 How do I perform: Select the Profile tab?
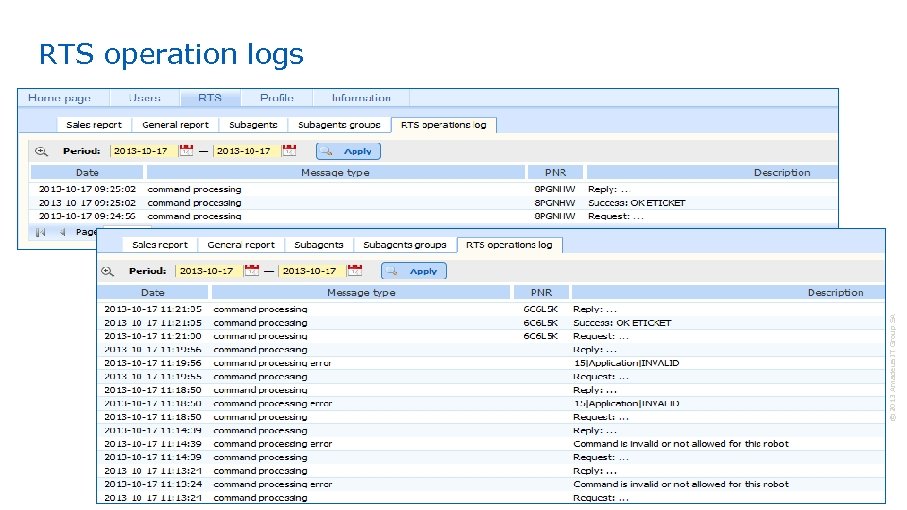(x=277, y=98)
